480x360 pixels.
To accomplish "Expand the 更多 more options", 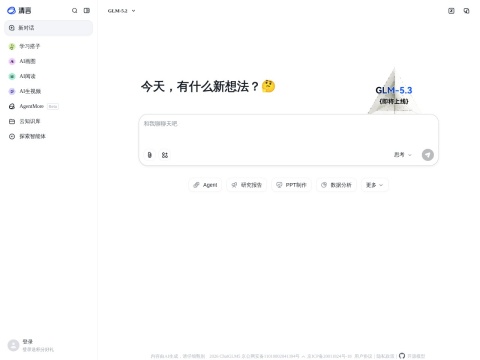I will [x=375, y=185].
